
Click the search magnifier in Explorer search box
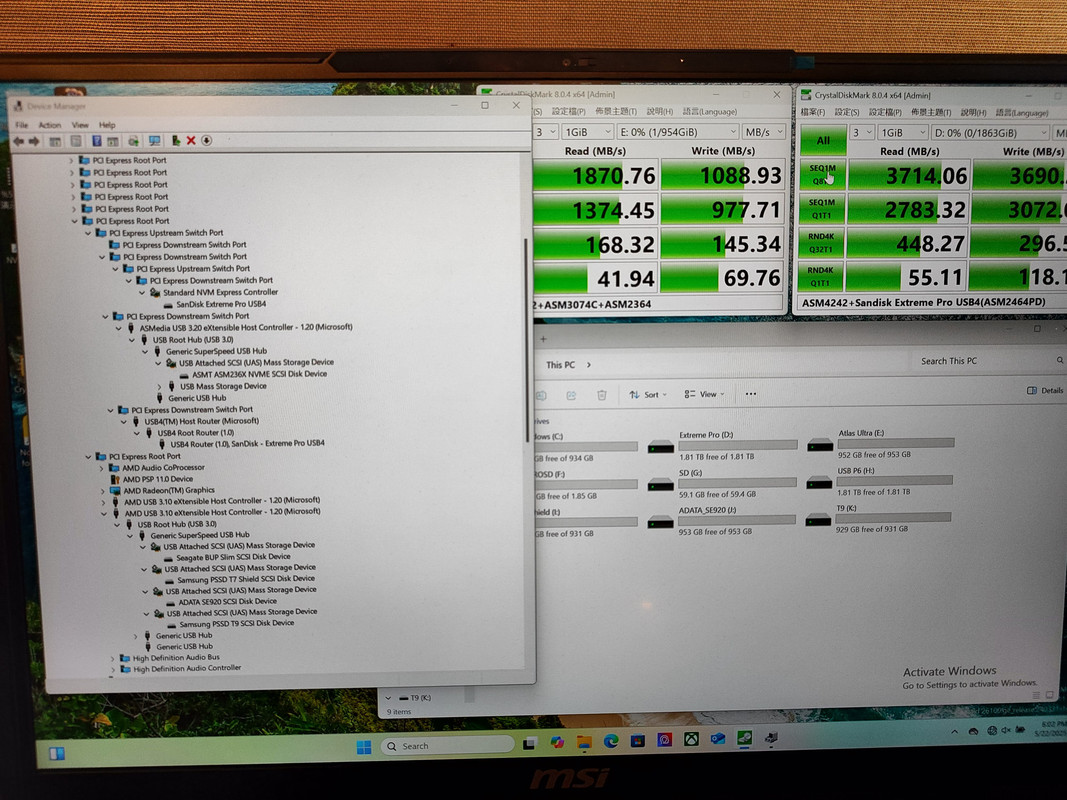pos(1060,361)
